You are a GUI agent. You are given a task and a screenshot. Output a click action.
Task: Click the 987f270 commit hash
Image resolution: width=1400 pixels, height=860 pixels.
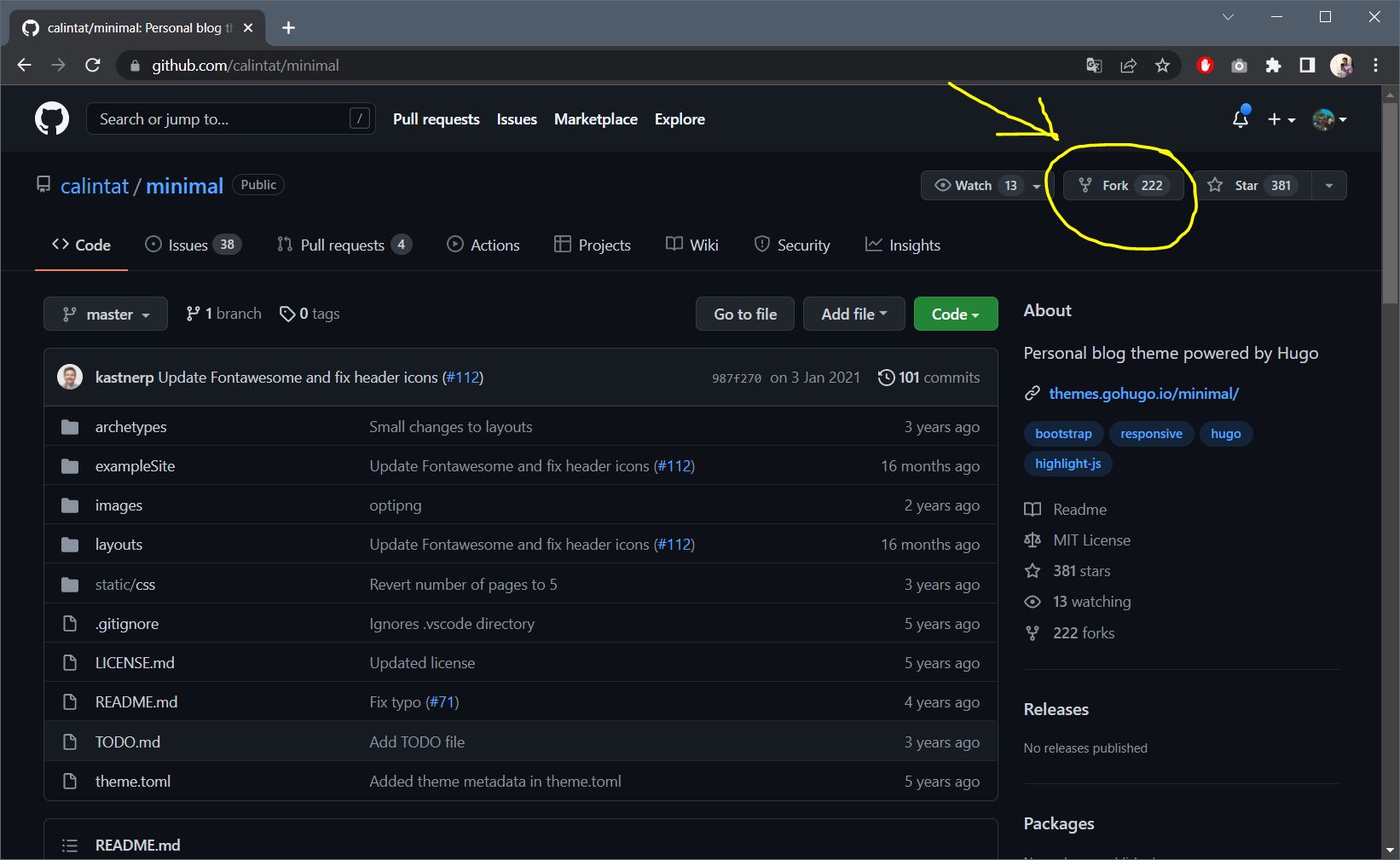pos(737,378)
